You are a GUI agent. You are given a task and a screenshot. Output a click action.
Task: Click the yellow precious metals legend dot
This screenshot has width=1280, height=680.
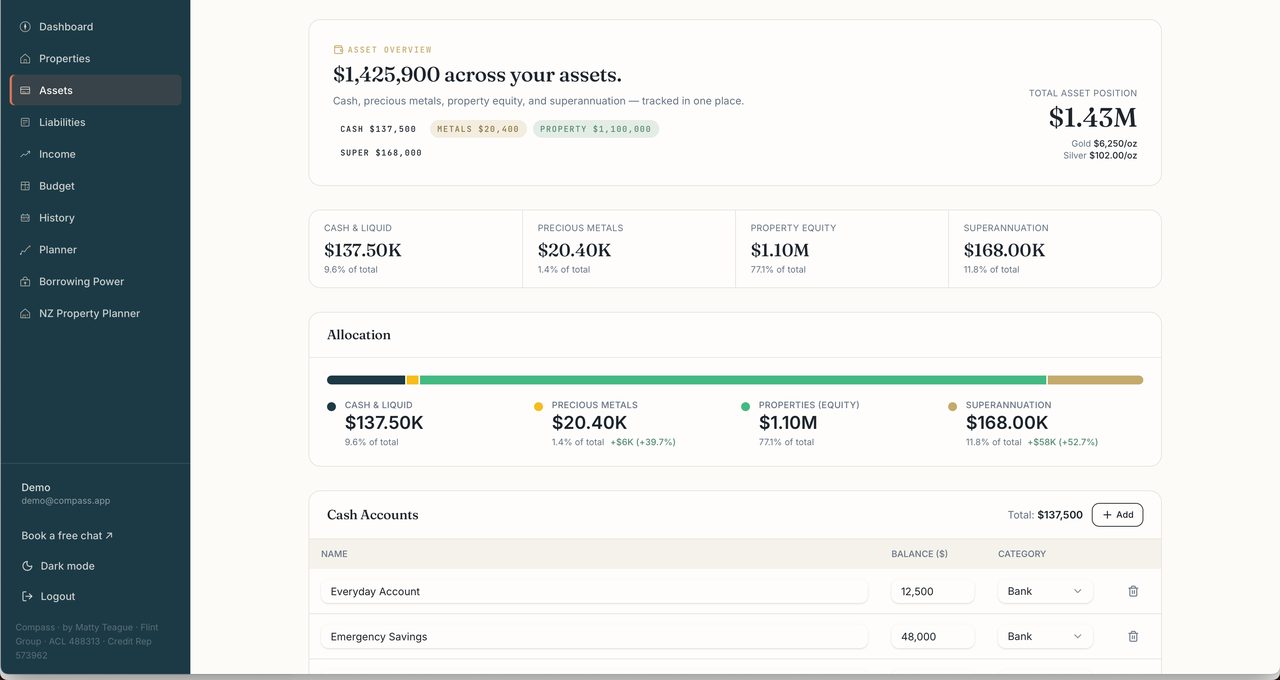tap(538, 407)
